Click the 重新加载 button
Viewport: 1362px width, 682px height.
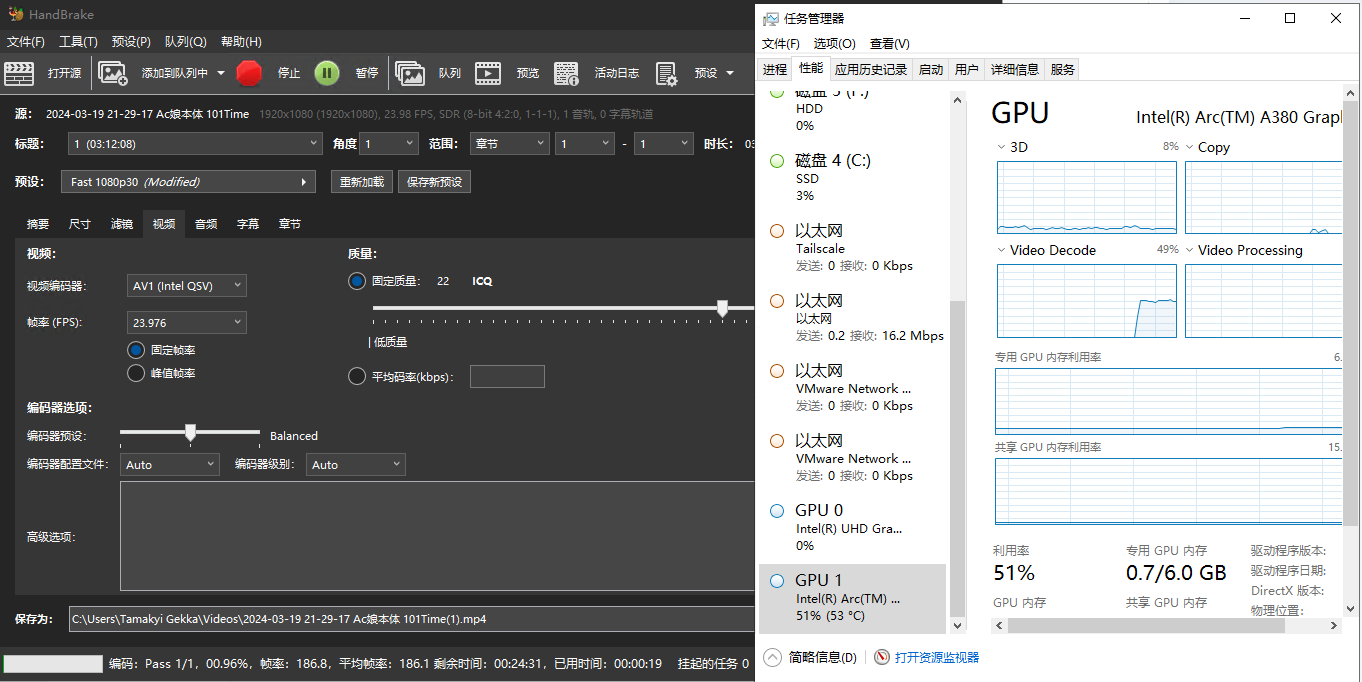click(x=362, y=182)
